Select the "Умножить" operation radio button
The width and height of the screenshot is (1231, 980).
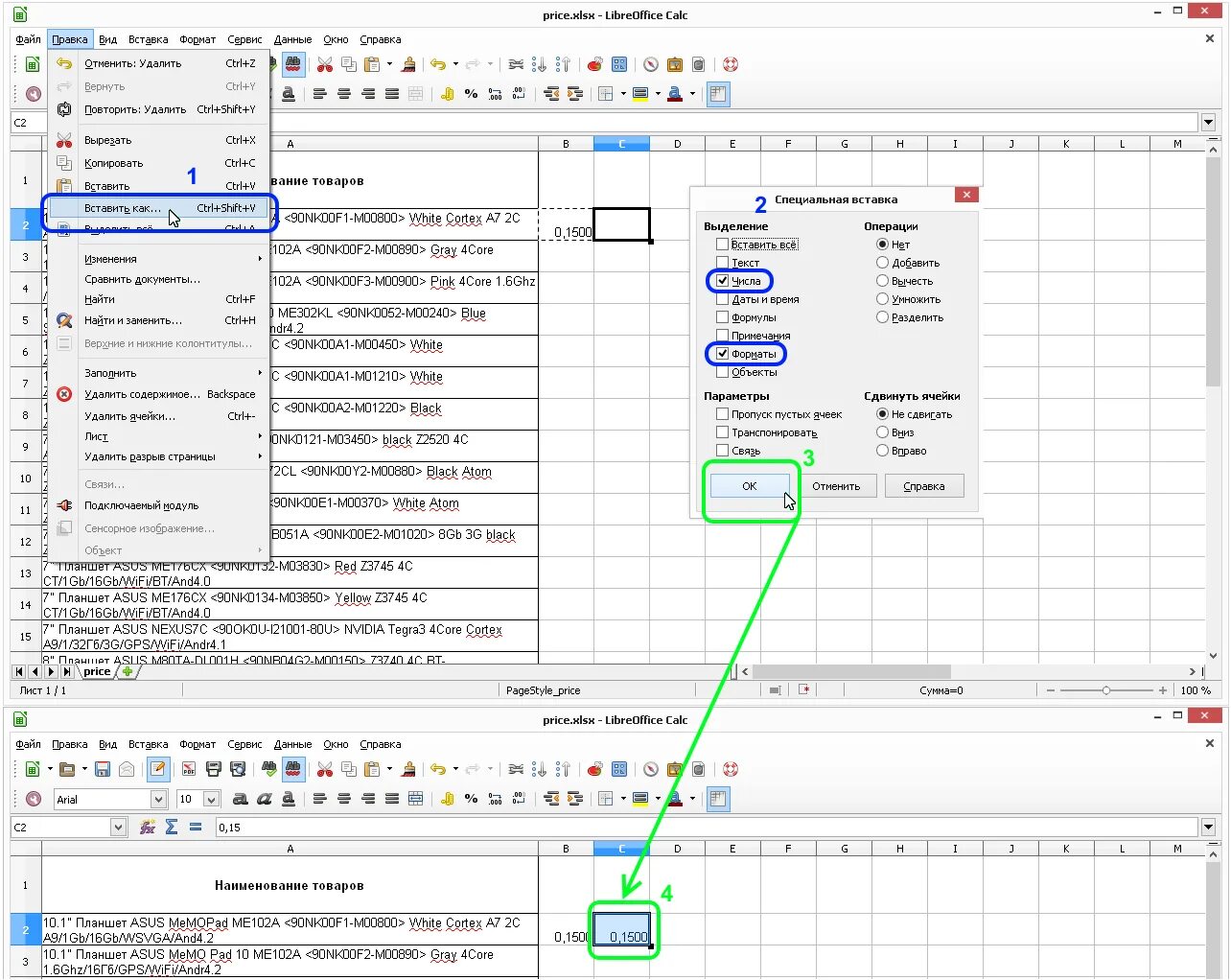(882, 299)
